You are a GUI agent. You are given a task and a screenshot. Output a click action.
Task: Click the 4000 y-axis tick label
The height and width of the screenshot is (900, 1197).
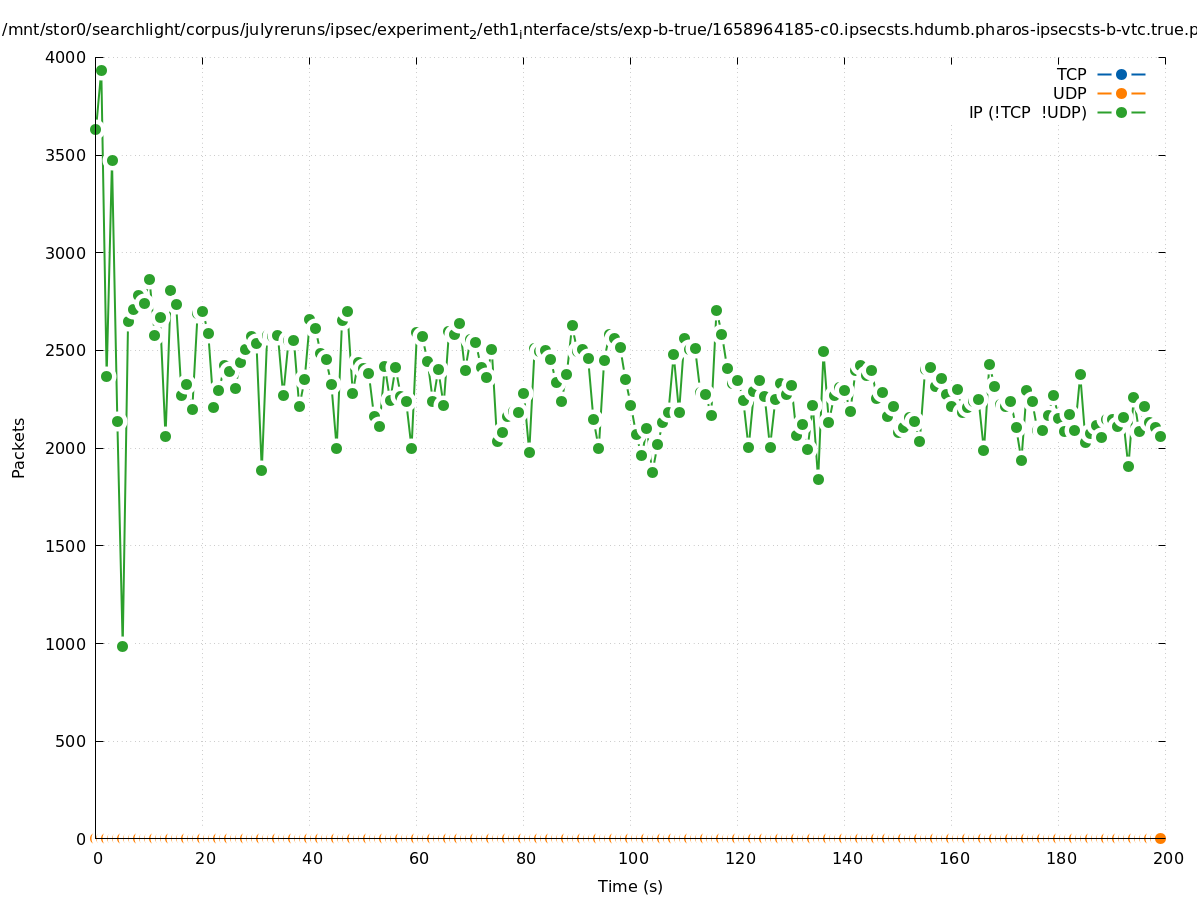click(x=66, y=57)
